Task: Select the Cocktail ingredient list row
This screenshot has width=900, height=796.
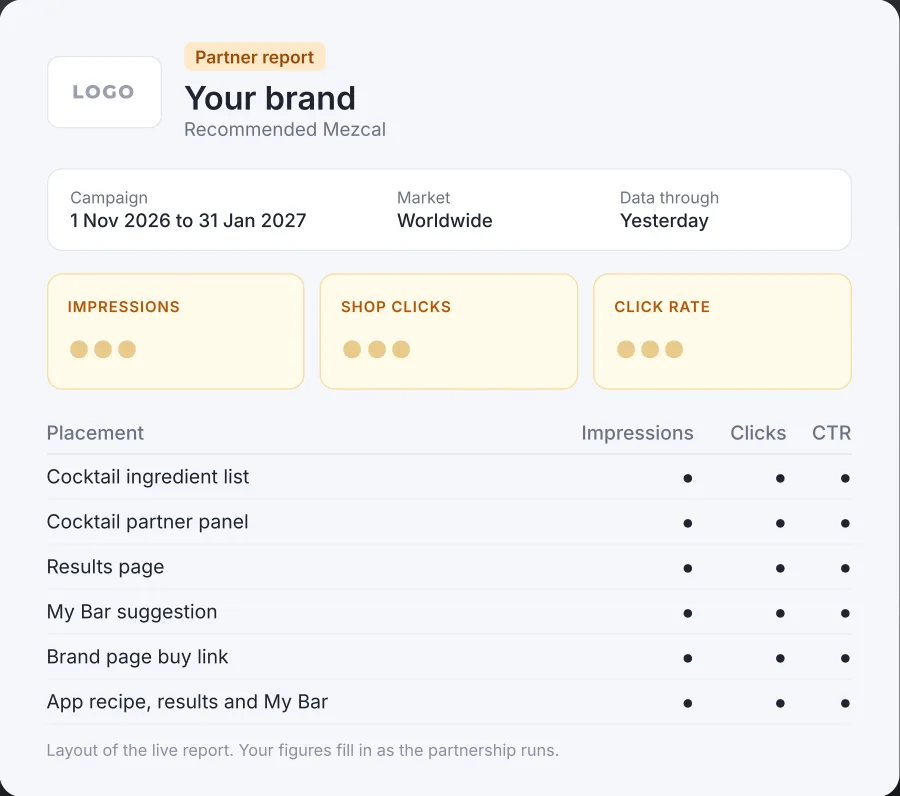Action: tap(449, 477)
